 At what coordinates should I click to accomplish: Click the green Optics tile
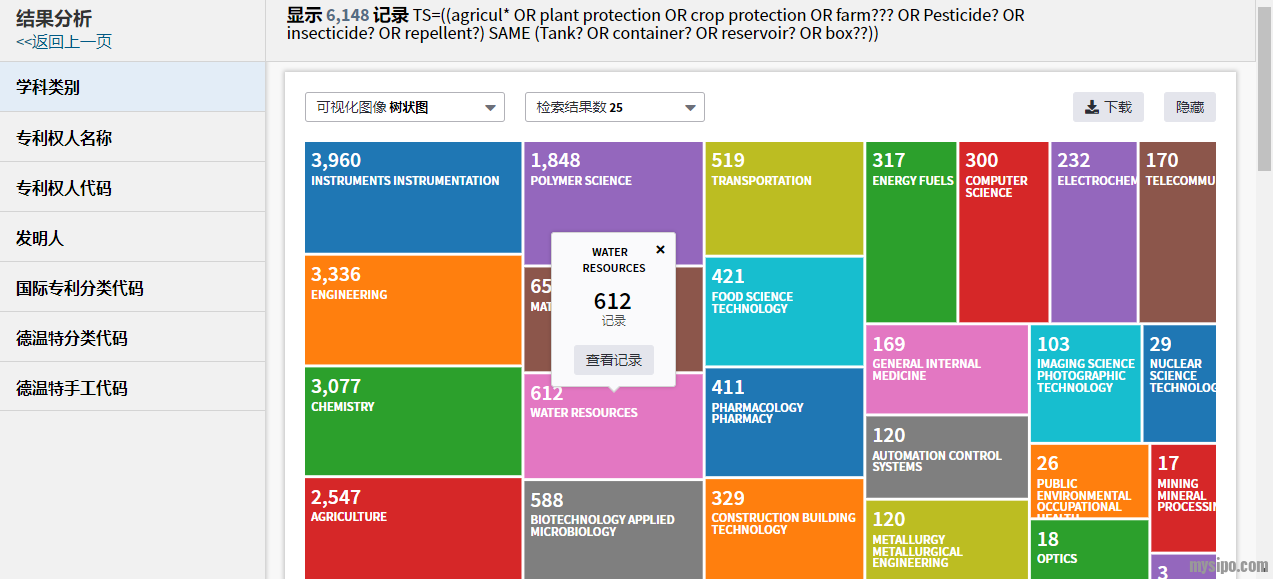[1089, 549]
